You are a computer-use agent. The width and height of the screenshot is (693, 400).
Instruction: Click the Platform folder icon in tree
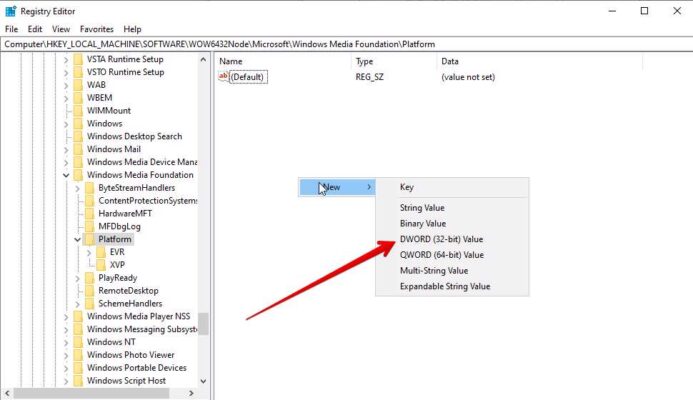coord(89,239)
